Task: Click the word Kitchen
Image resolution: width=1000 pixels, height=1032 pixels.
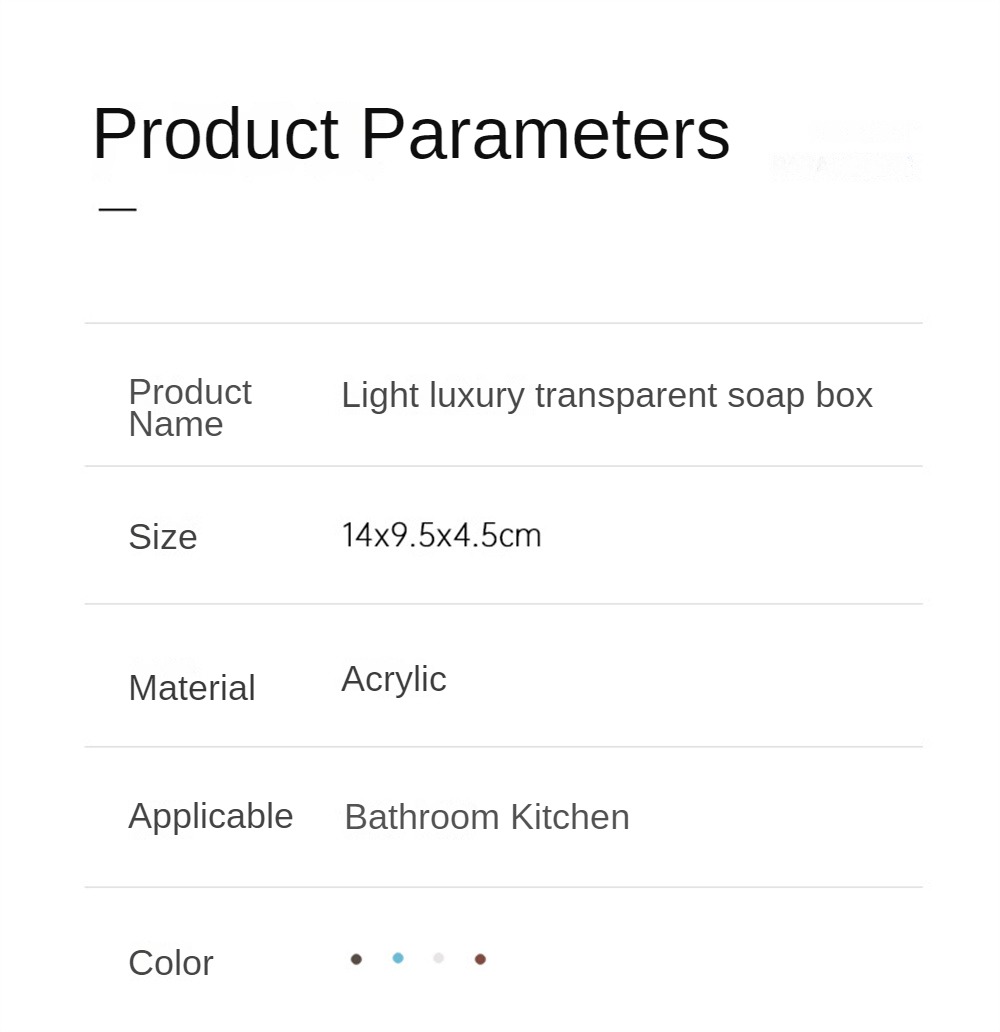Action: pos(570,817)
